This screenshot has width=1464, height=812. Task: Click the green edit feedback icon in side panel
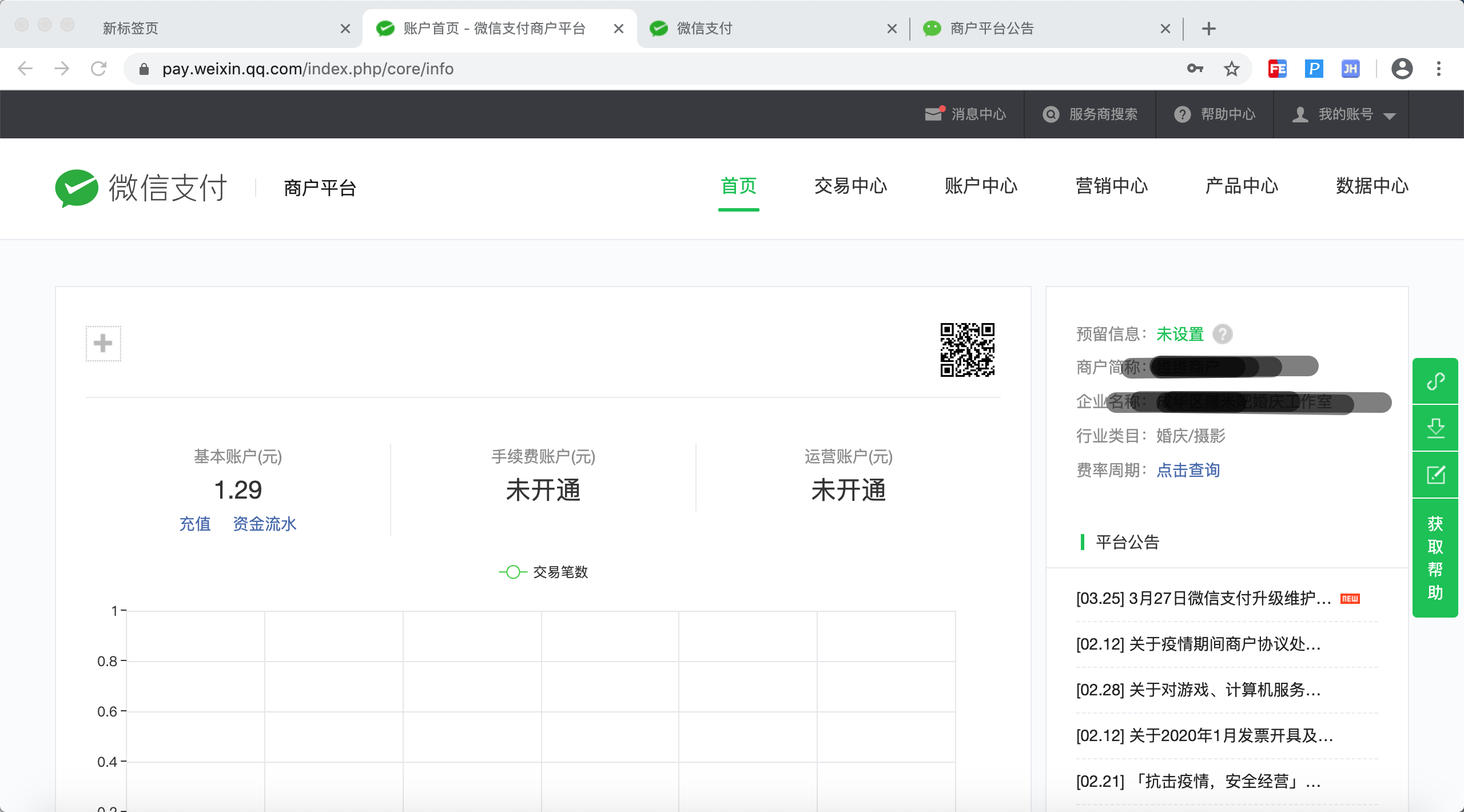[x=1435, y=475]
